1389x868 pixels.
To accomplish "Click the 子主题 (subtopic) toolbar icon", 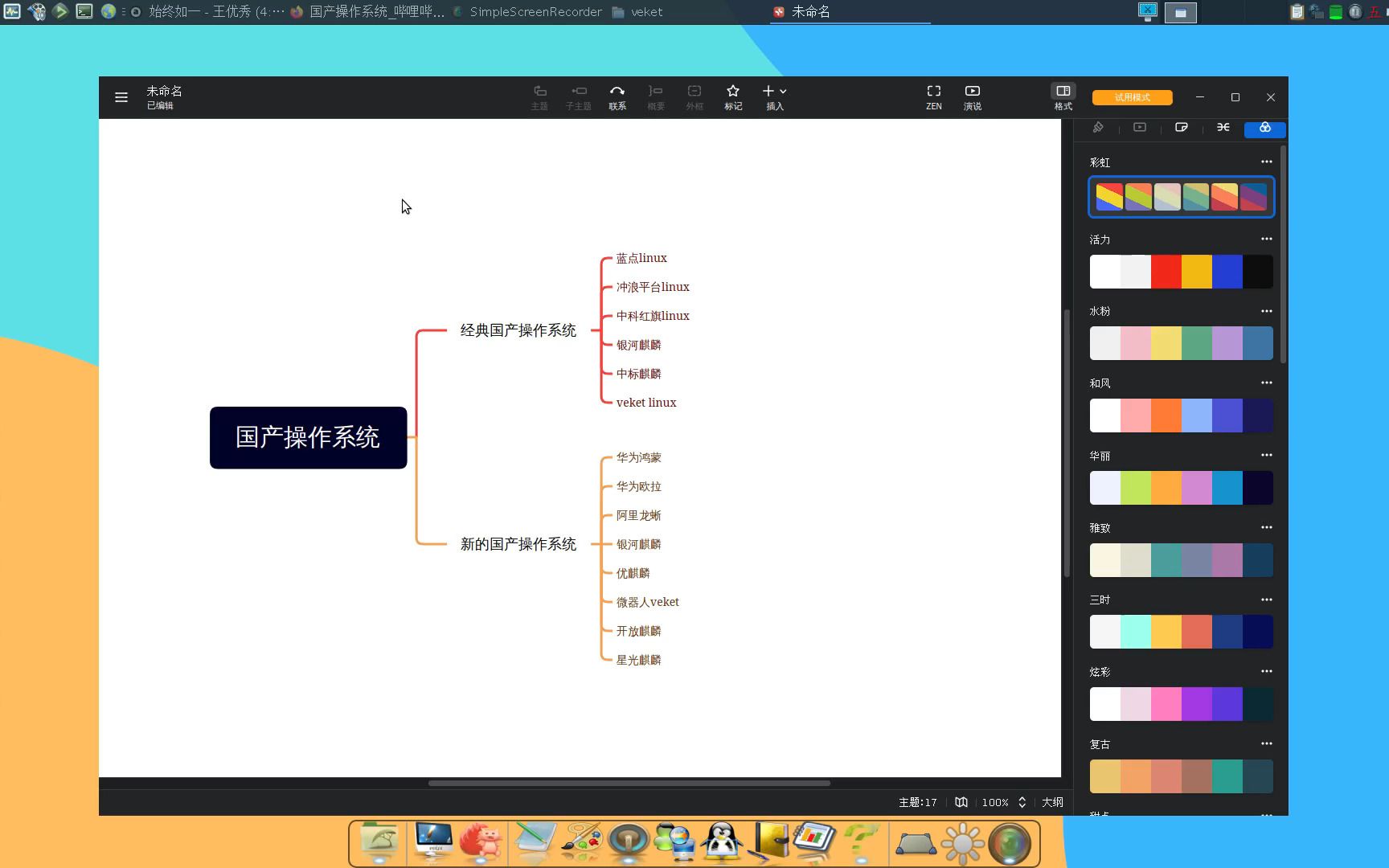I will point(579,97).
